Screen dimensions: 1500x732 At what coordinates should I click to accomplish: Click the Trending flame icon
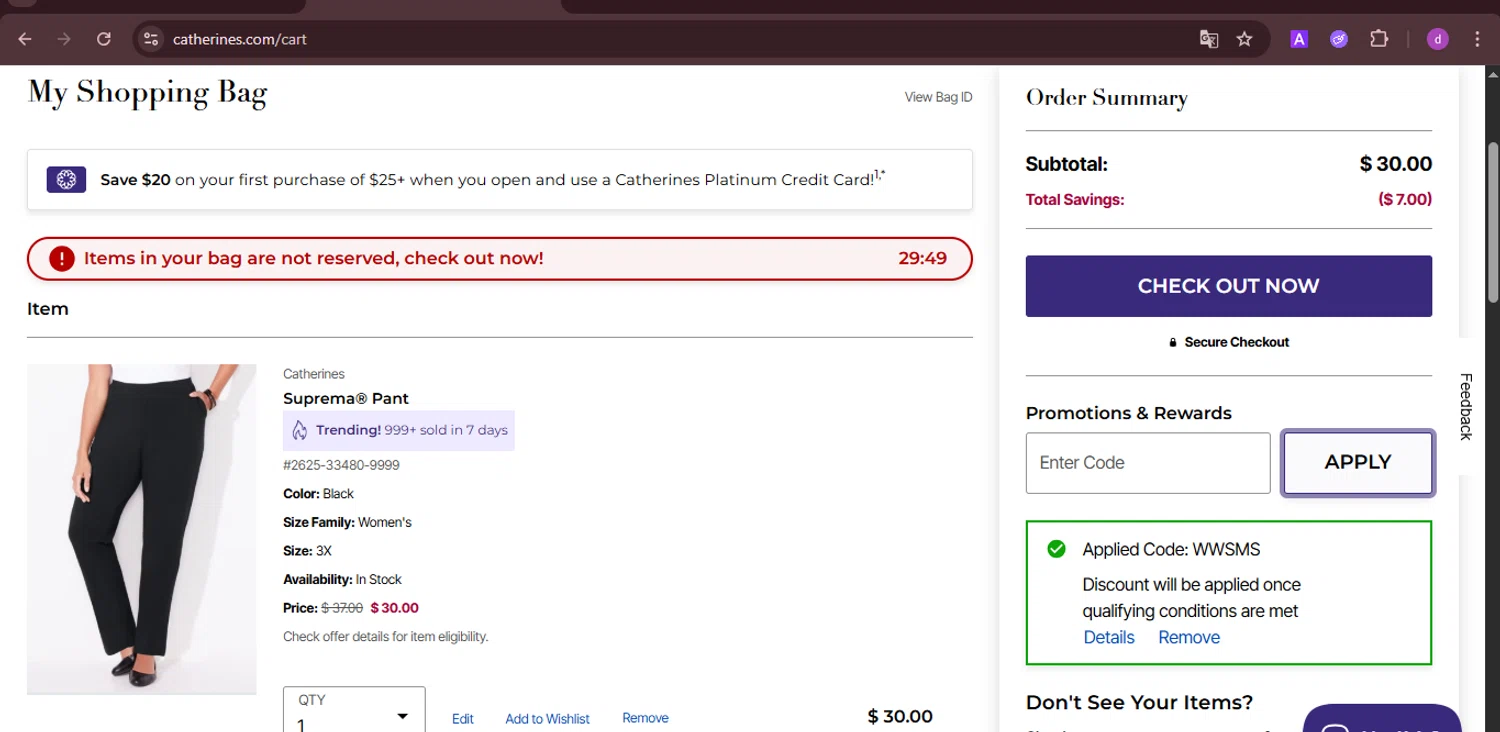[x=299, y=430]
